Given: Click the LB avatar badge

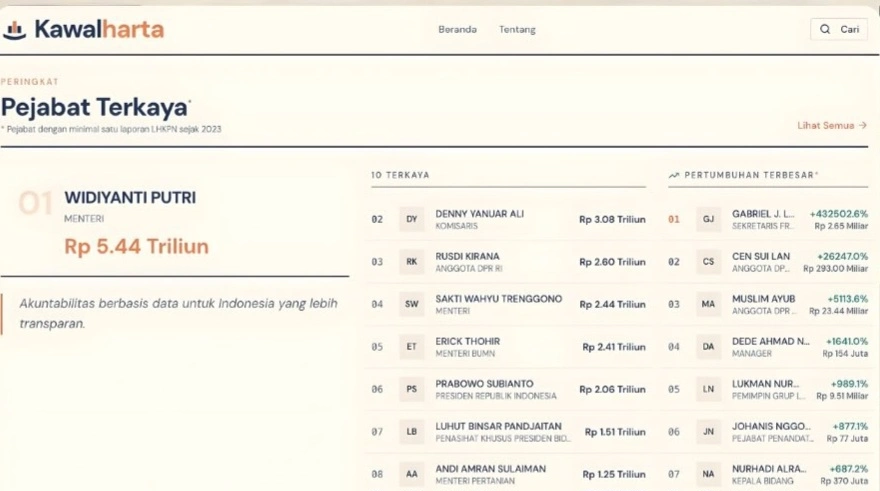Looking at the screenshot, I should pyautogui.click(x=412, y=432).
